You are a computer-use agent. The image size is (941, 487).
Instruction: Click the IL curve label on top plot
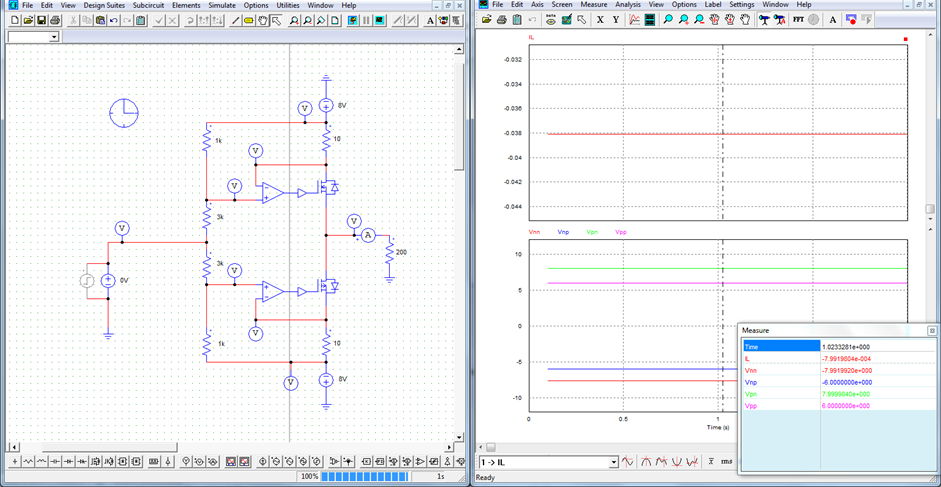[531, 37]
